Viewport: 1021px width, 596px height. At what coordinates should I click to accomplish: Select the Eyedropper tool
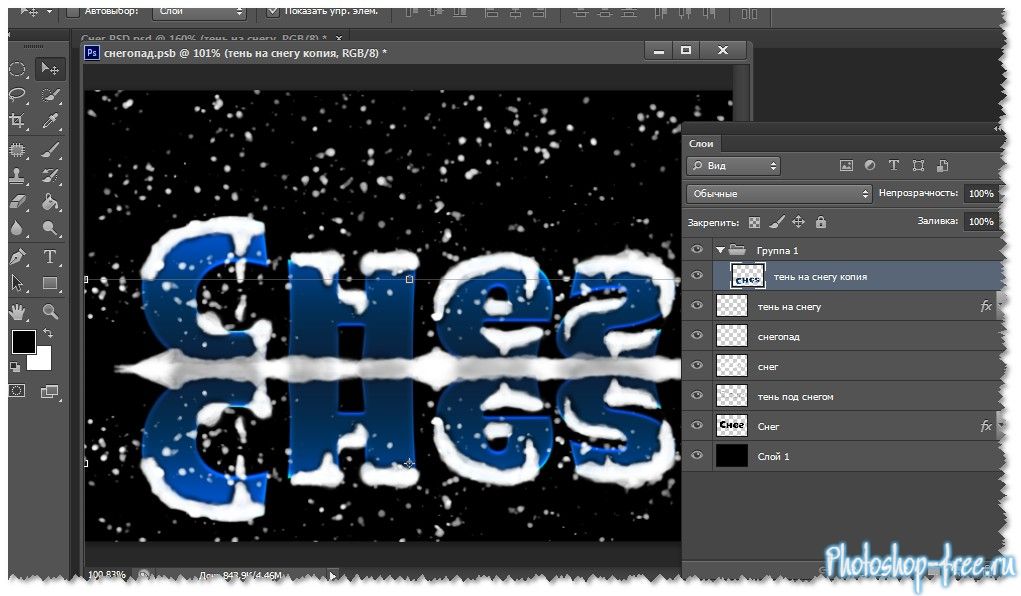pos(50,121)
